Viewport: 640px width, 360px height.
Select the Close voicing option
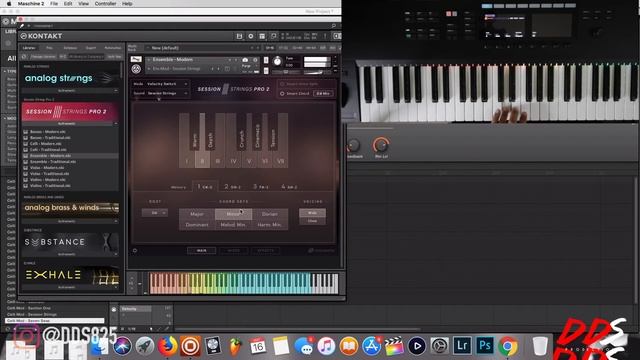coord(312,221)
